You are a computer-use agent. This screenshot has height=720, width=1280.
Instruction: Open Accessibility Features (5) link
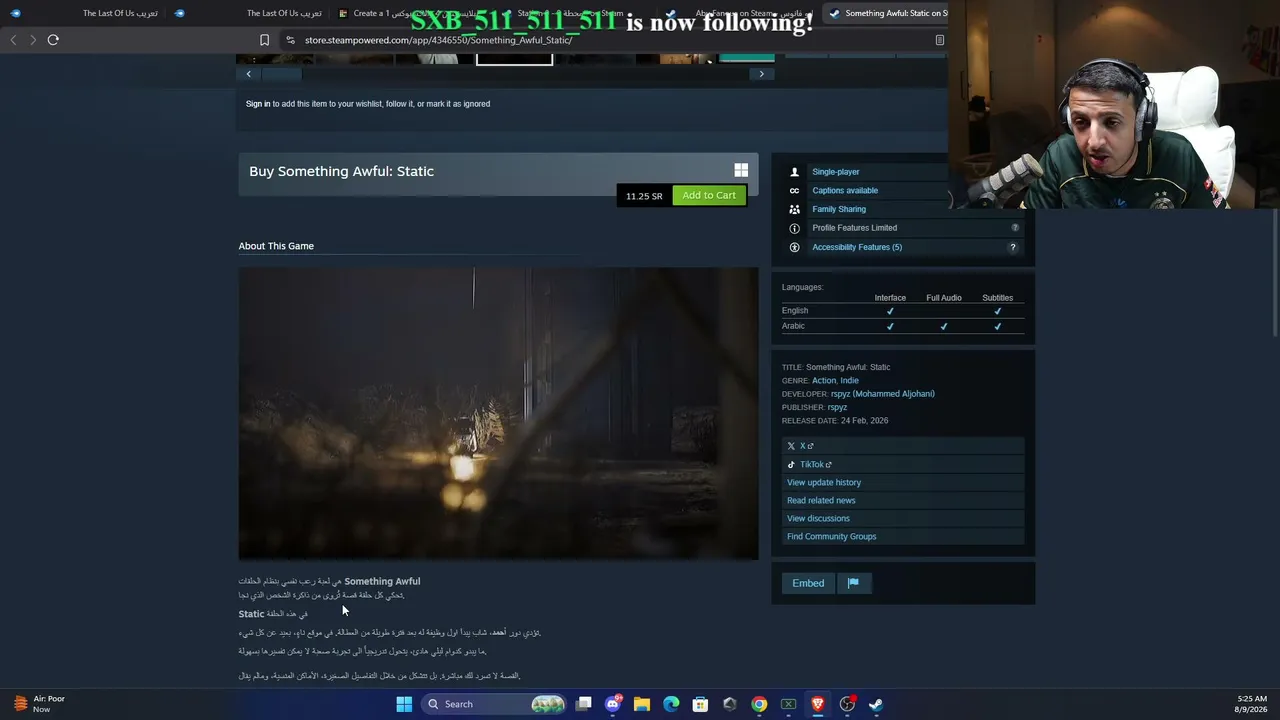click(857, 247)
